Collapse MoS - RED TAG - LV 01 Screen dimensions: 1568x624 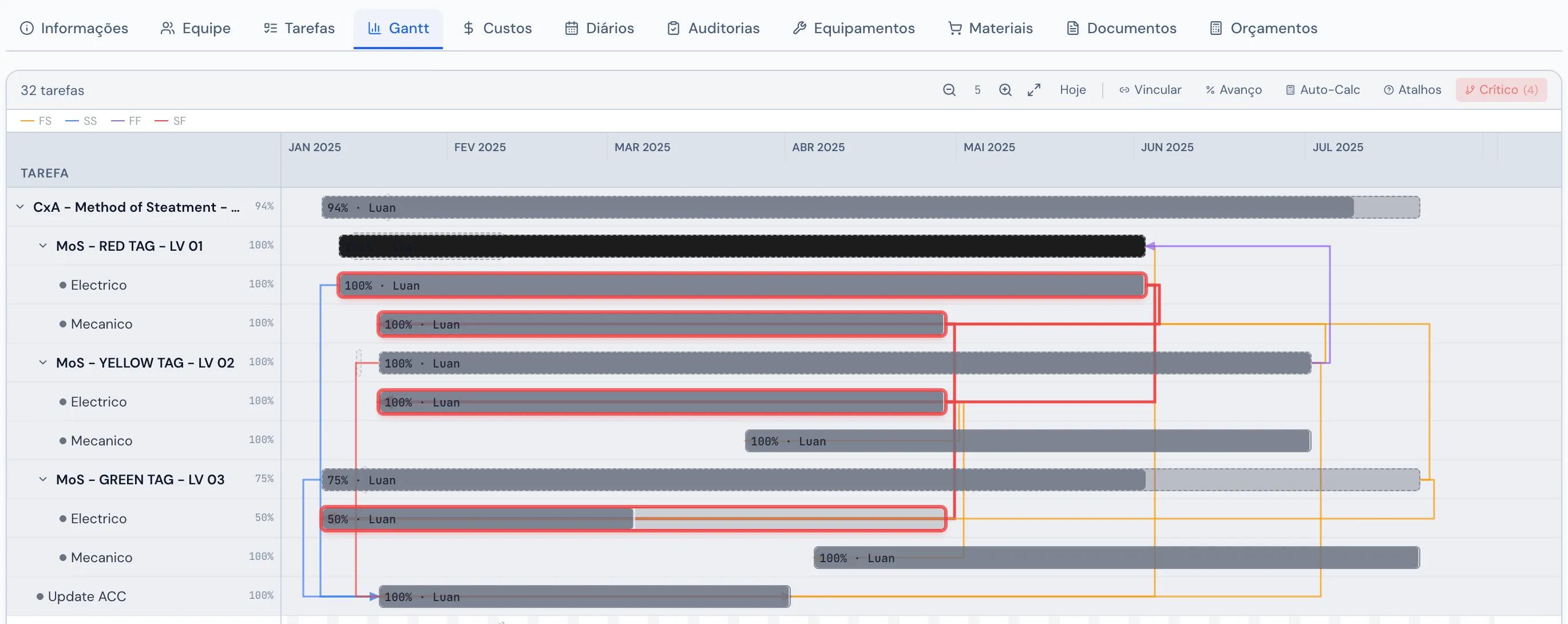coord(42,246)
